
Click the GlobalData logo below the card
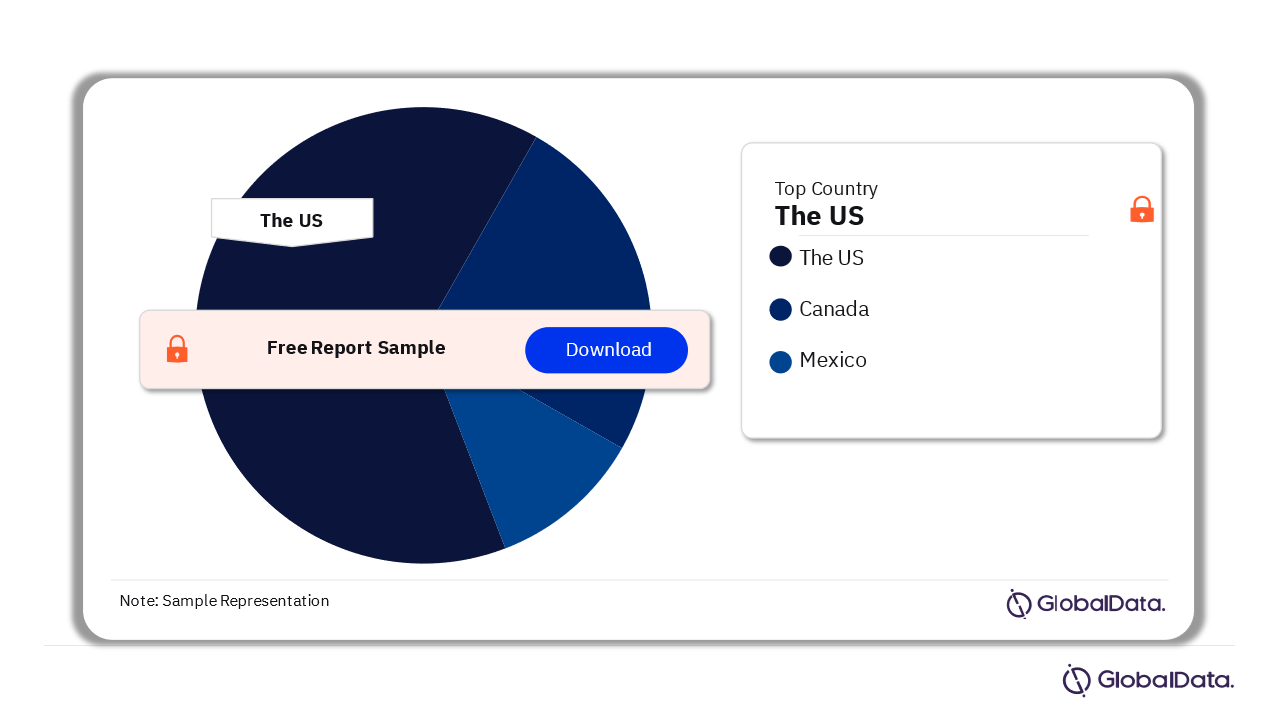coord(1148,680)
